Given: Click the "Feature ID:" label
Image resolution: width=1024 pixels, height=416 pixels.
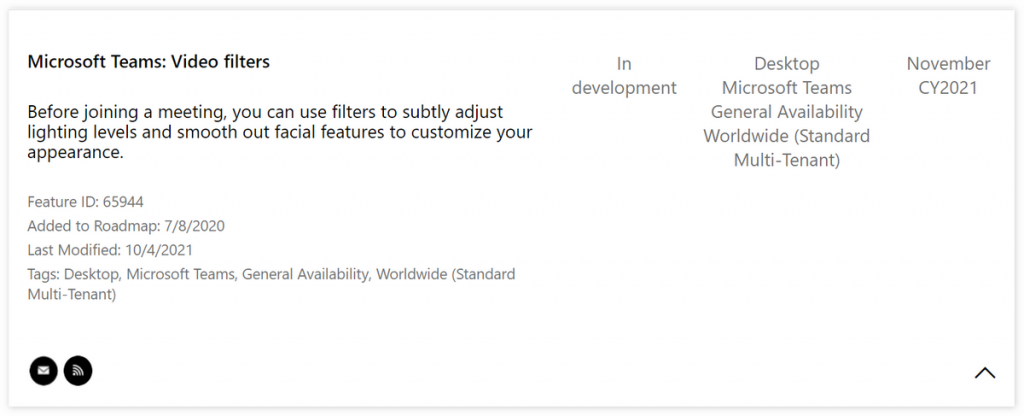Looking at the screenshot, I should click(63, 202).
